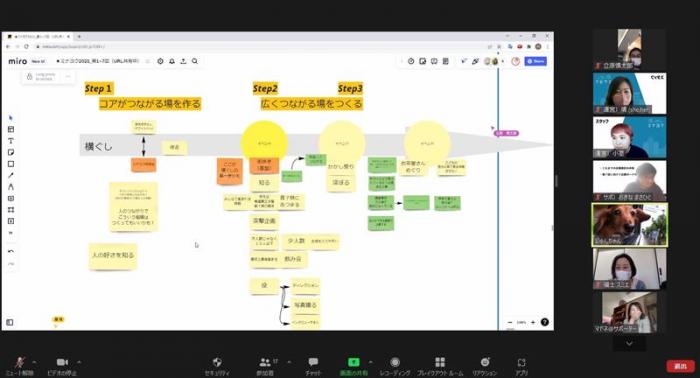Click the blue Miro Share button

click(536, 61)
